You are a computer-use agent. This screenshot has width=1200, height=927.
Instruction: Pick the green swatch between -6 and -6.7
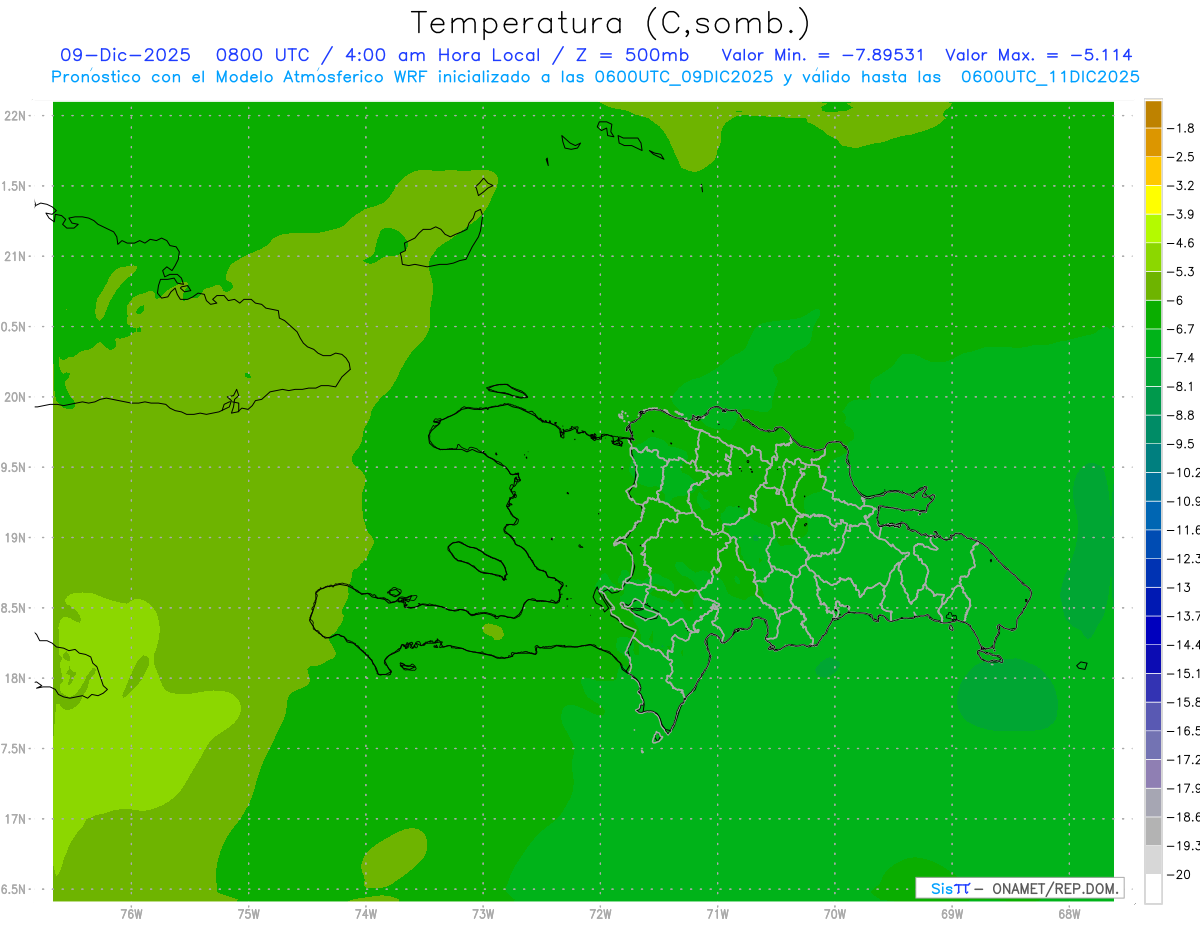(1153, 314)
